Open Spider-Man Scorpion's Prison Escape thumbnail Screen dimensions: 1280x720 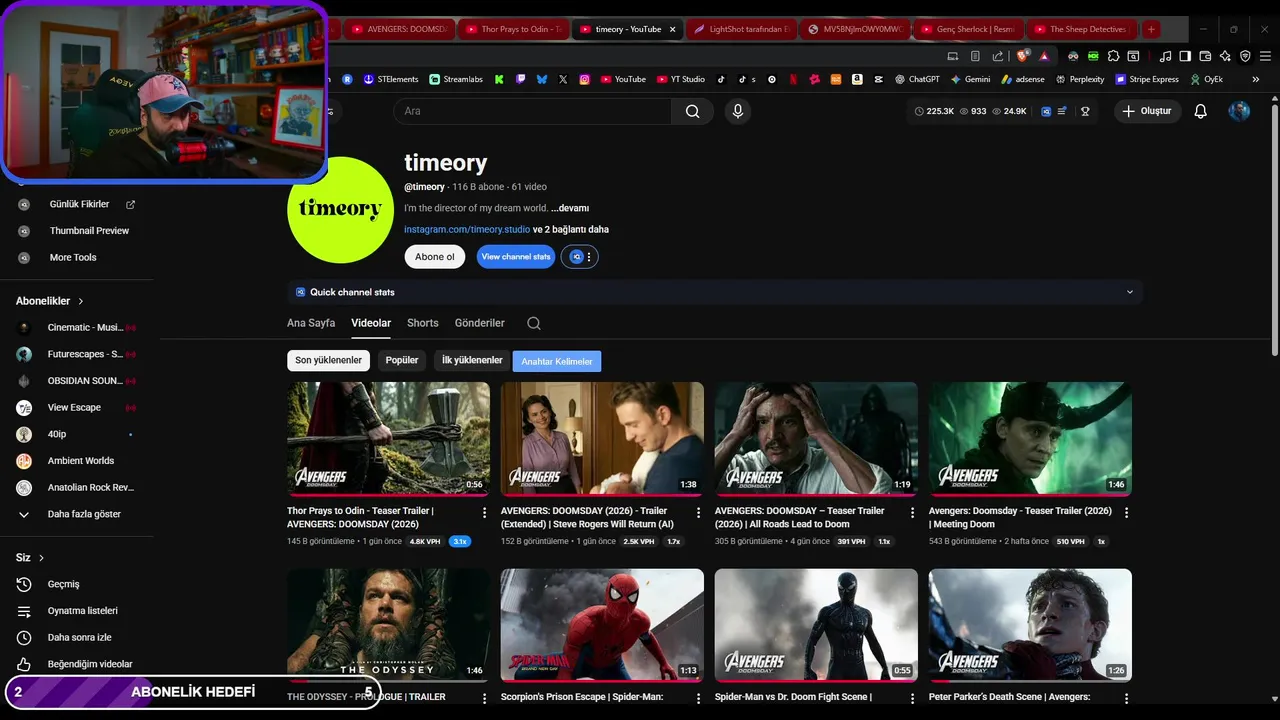[602, 625]
